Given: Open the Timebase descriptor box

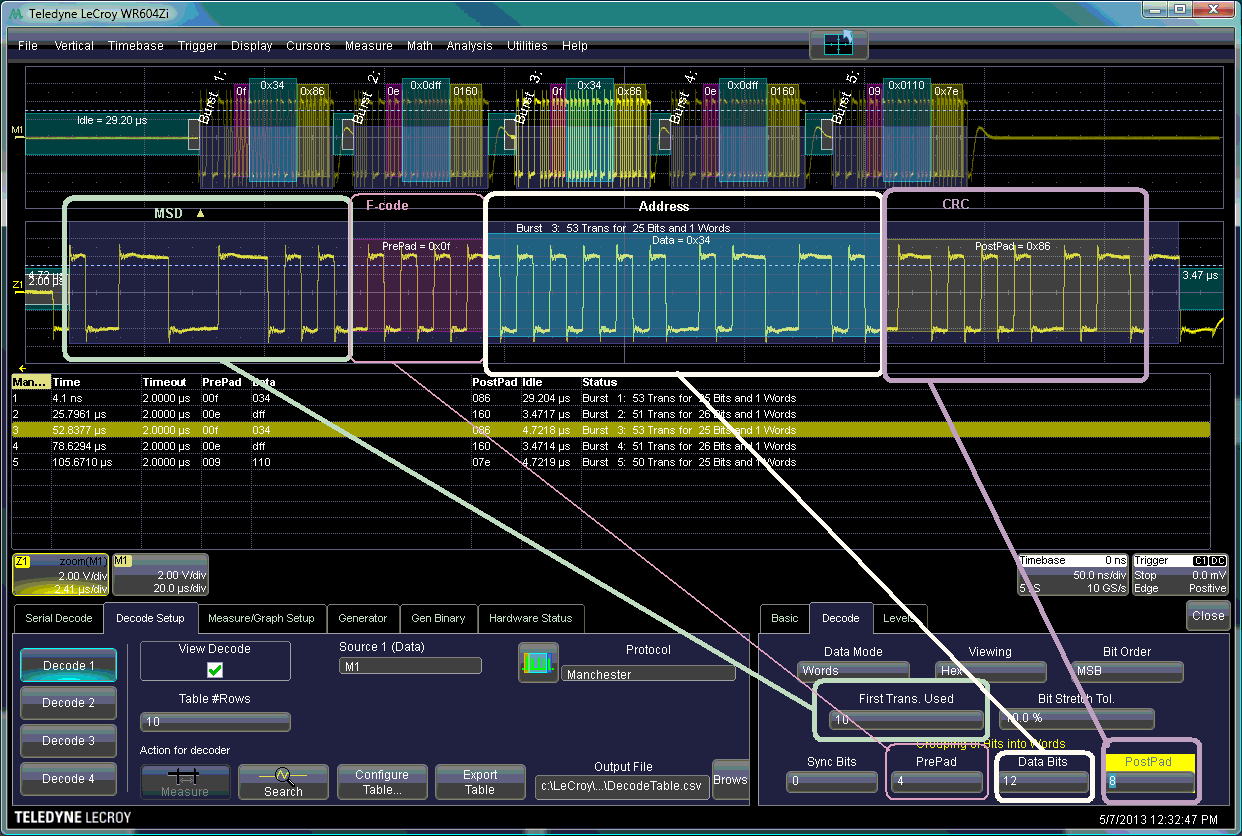Looking at the screenshot, I should coord(1072,574).
